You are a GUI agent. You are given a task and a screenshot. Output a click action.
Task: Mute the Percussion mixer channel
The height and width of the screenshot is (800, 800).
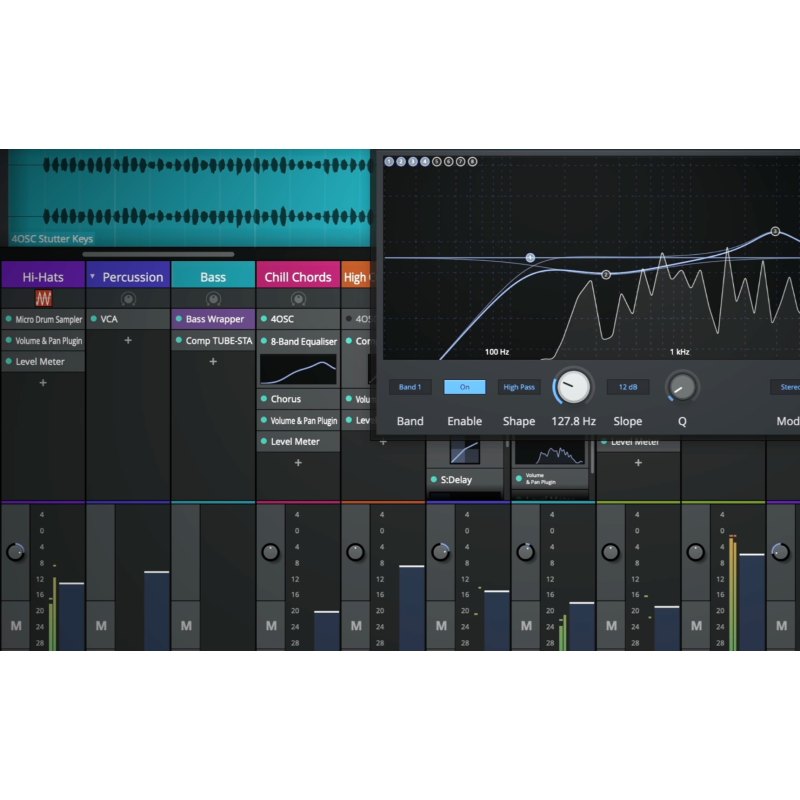coord(101,626)
